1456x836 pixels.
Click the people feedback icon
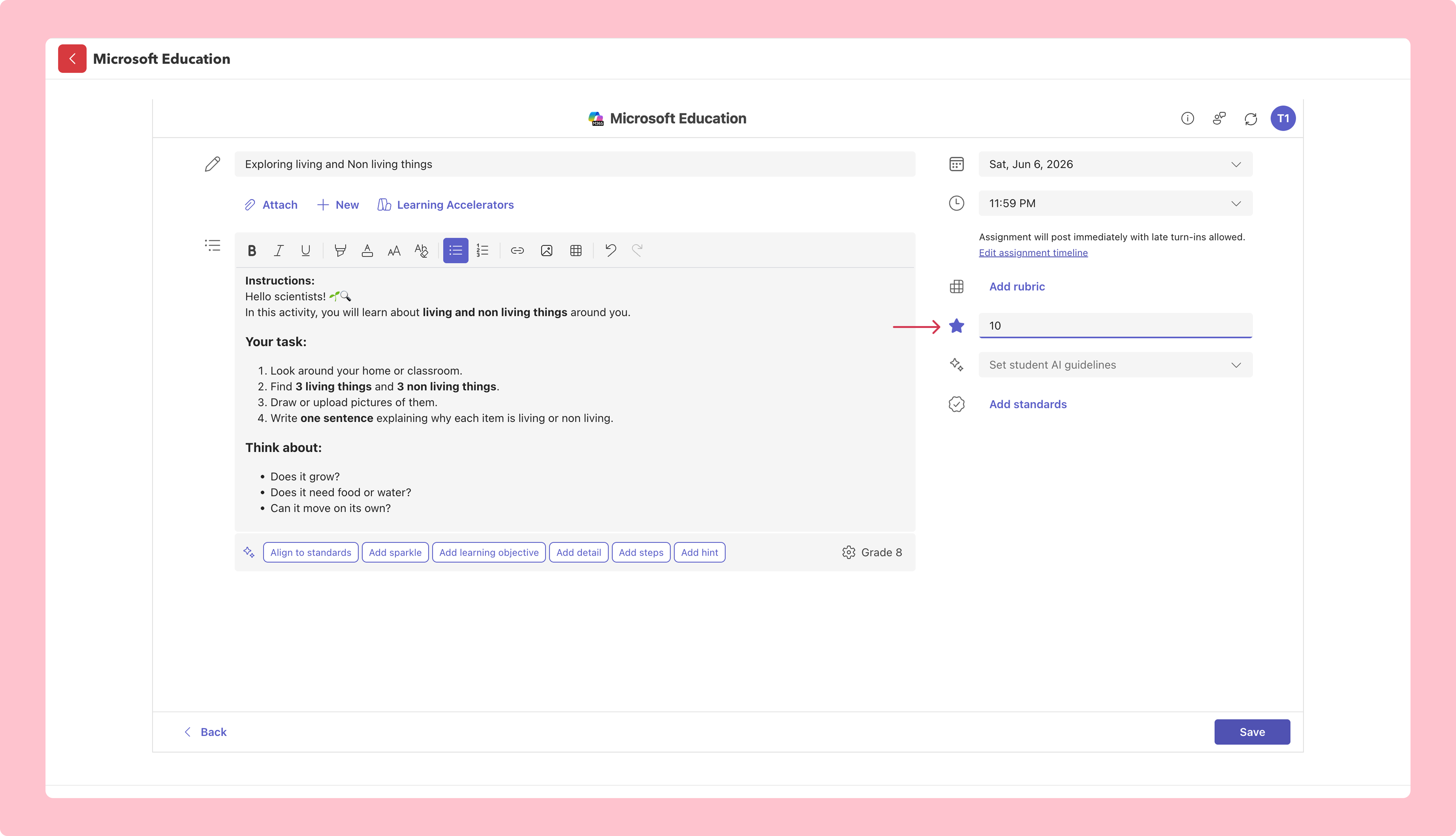[1219, 118]
